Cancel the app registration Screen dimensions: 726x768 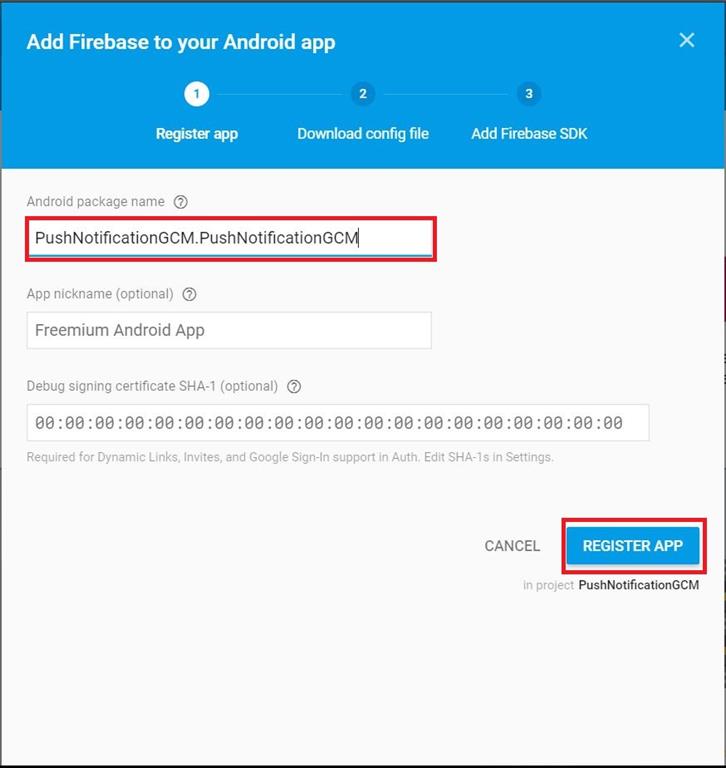pos(512,546)
